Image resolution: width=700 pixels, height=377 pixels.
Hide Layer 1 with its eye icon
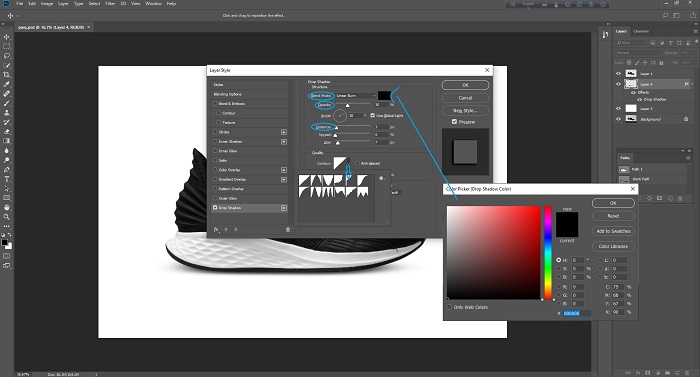[618, 74]
